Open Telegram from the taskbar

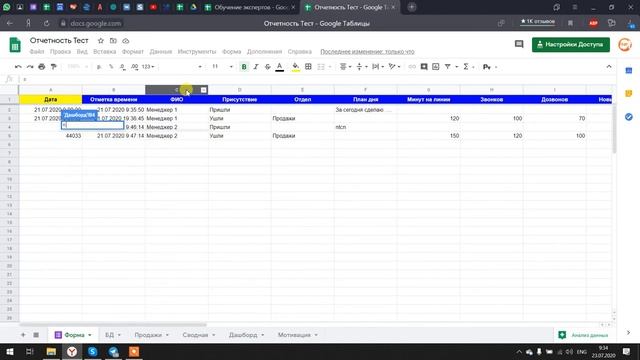tap(113, 351)
